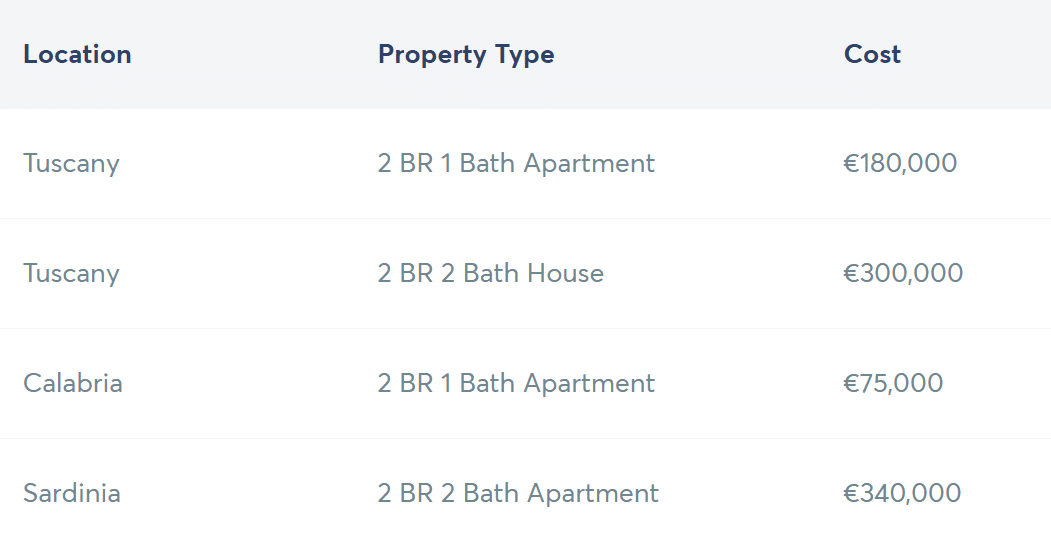1051x539 pixels.
Task: Select the €180,000 cost cell
Action: 900,164
